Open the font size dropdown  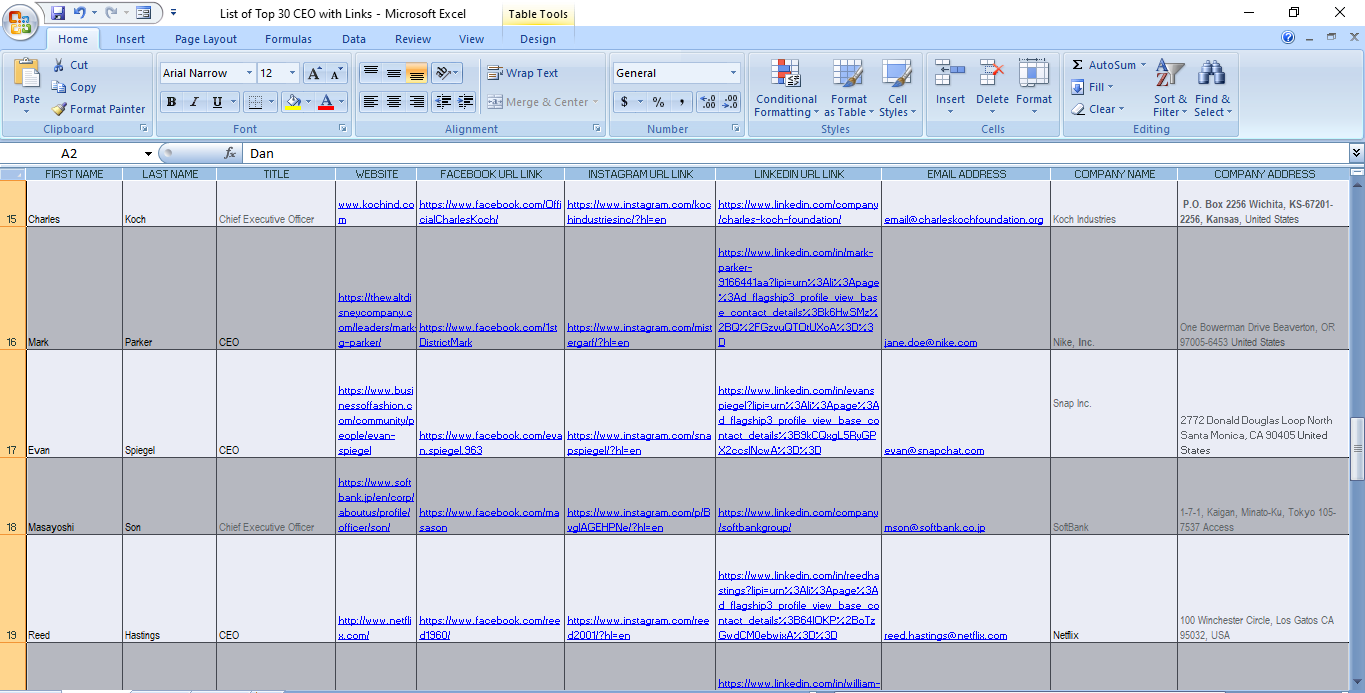point(292,73)
